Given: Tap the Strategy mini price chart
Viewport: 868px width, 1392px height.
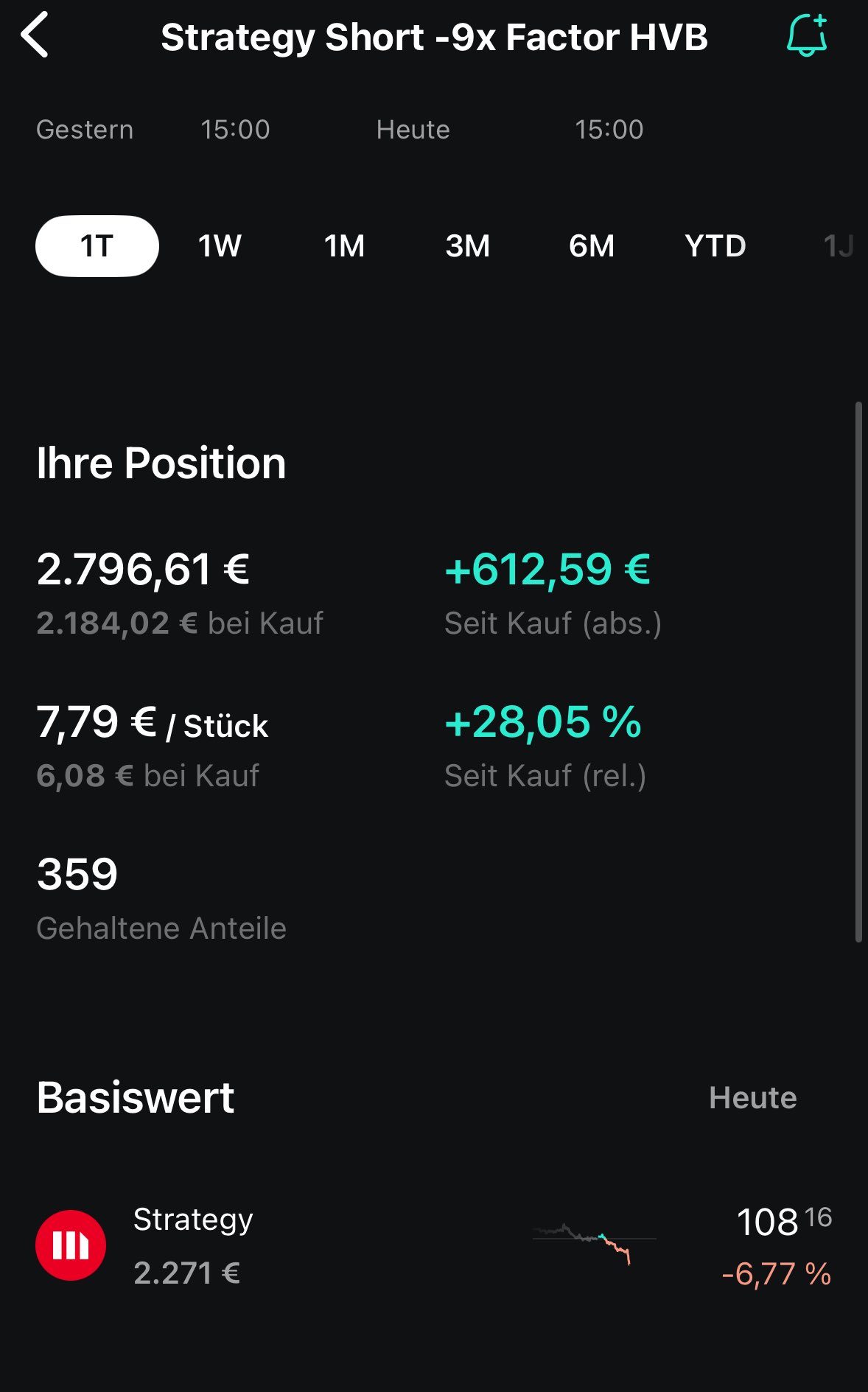Looking at the screenshot, I should click(x=593, y=1242).
